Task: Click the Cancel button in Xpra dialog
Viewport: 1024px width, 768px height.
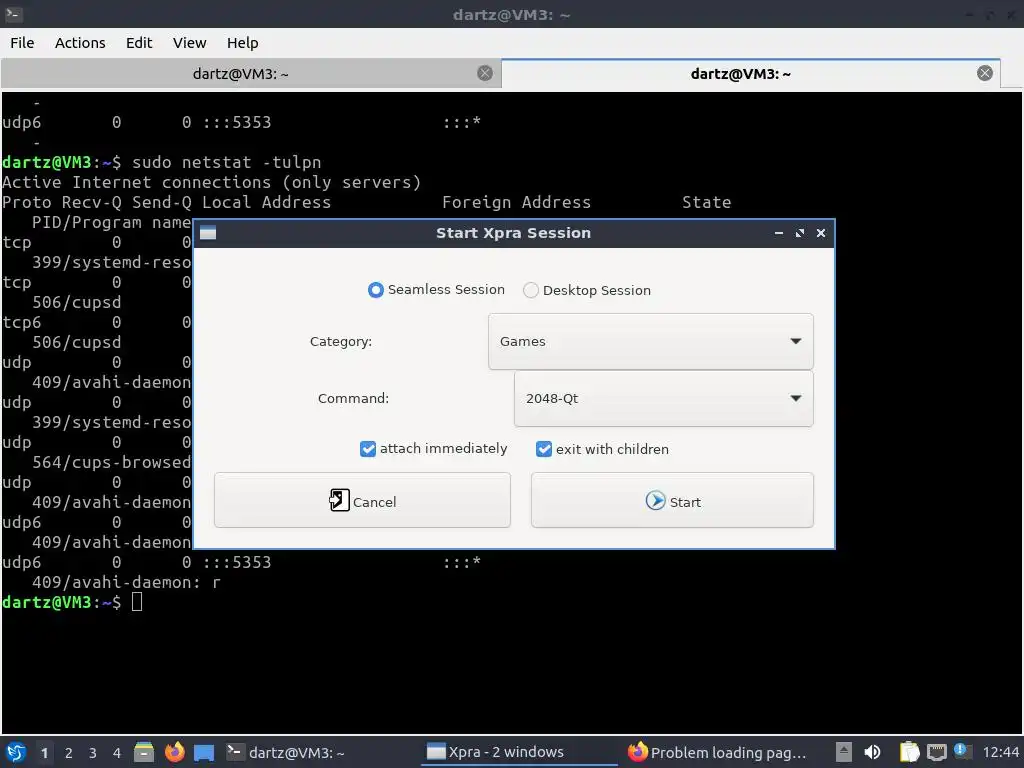Action: coord(362,500)
